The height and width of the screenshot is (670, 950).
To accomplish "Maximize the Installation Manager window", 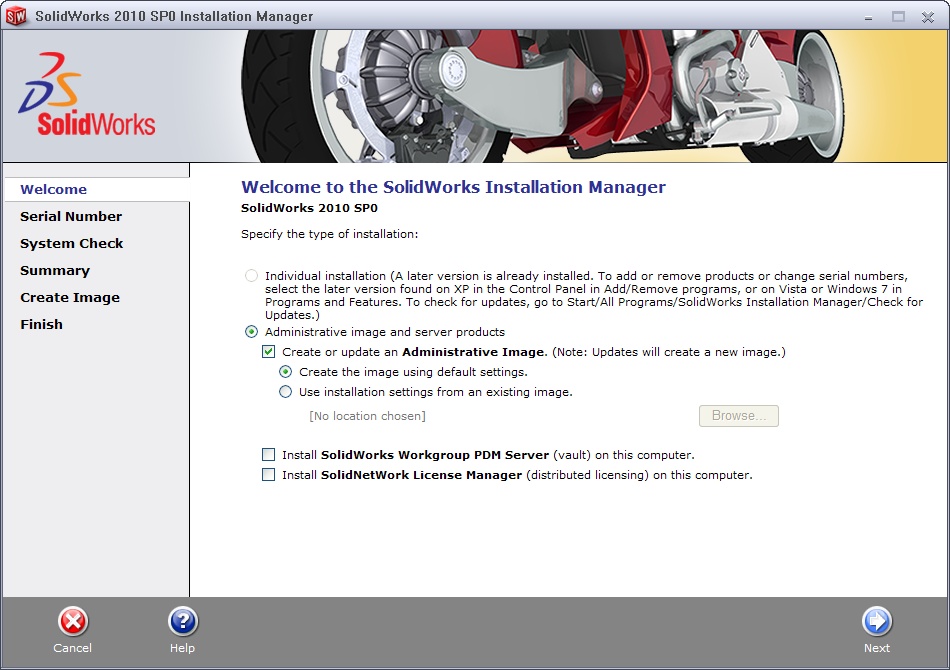I will coord(899,17).
